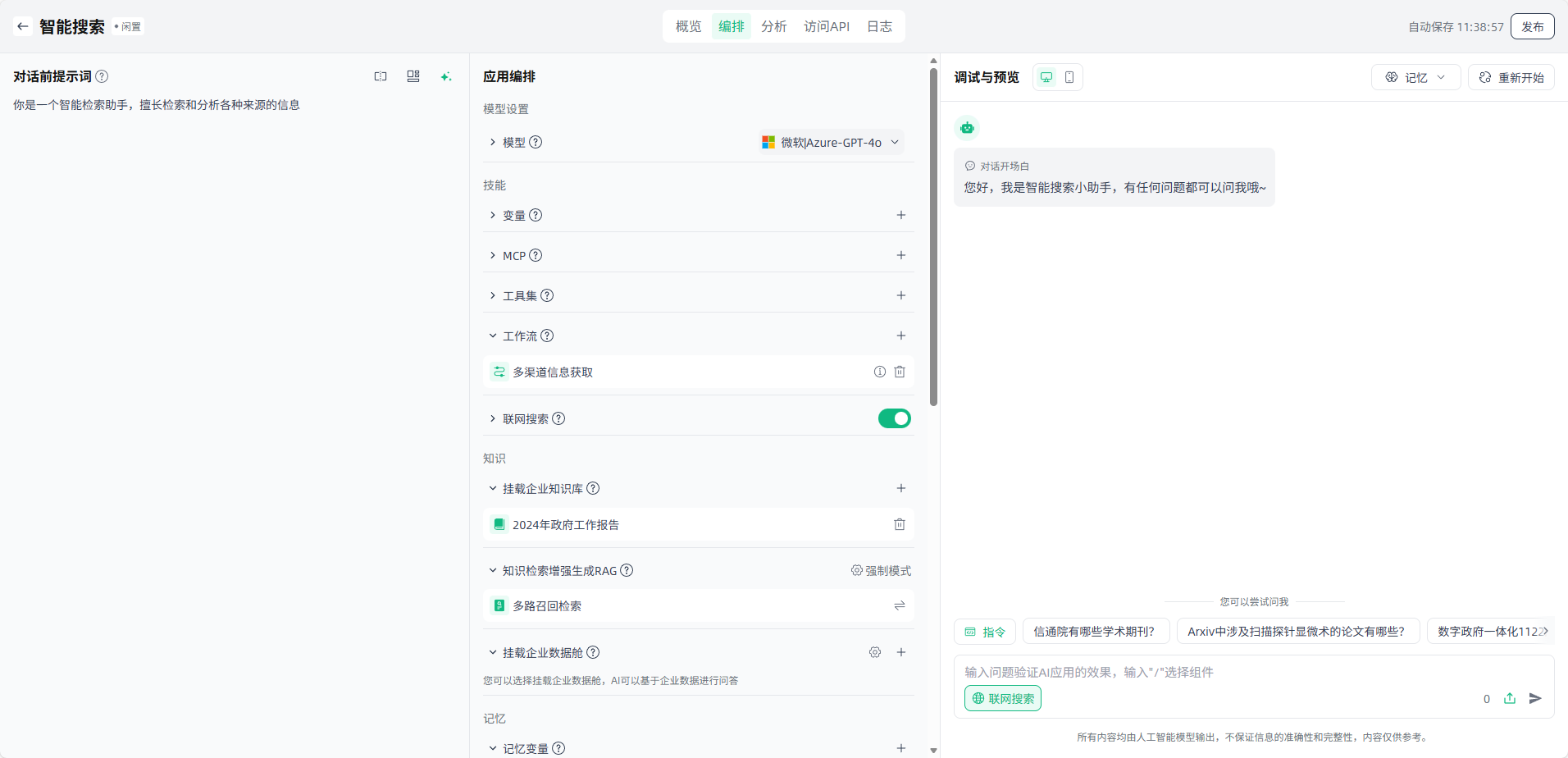
Task: Click the 发布 button
Action: 1532,26
